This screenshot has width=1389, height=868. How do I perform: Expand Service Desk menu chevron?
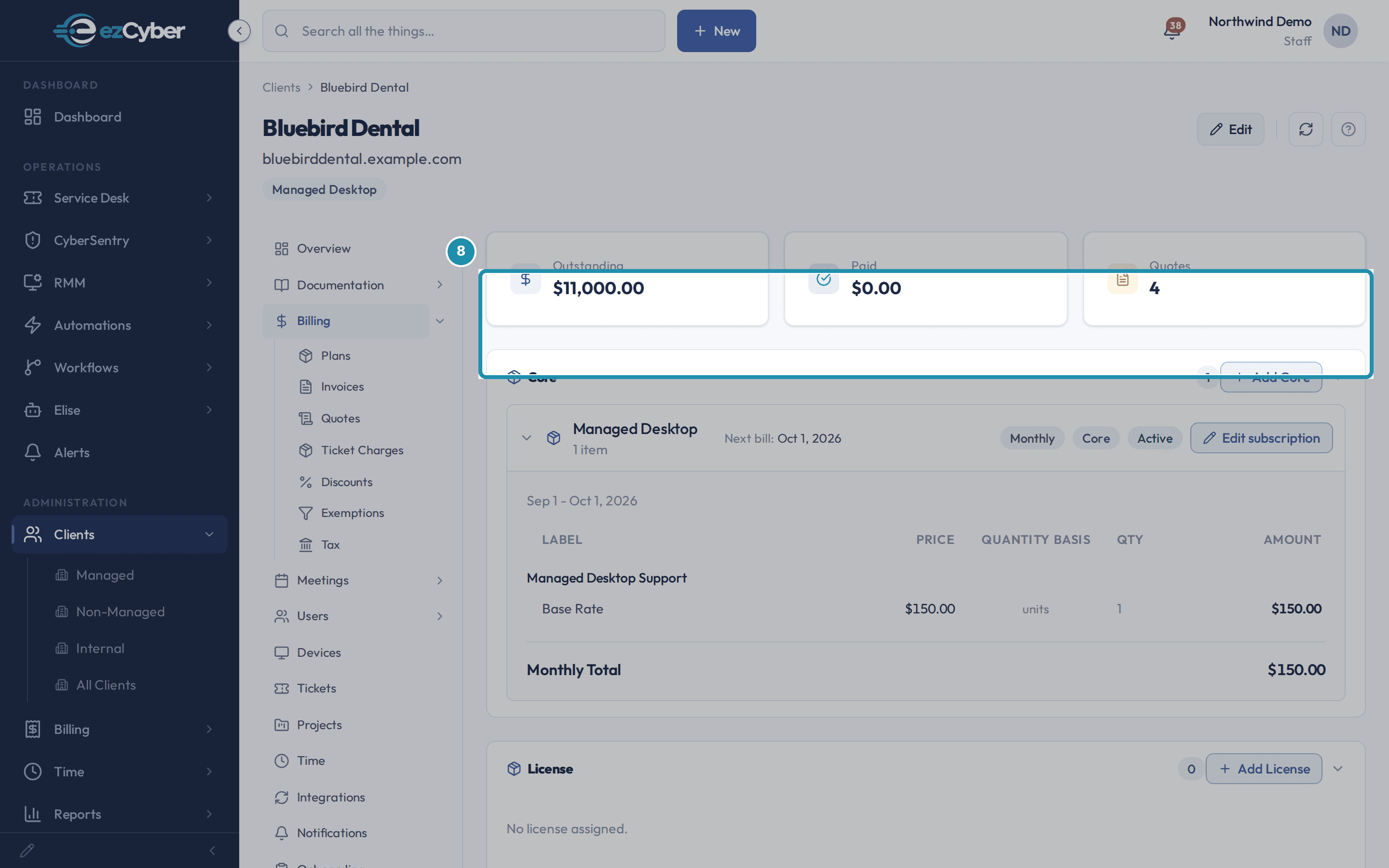click(x=209, y=198)
